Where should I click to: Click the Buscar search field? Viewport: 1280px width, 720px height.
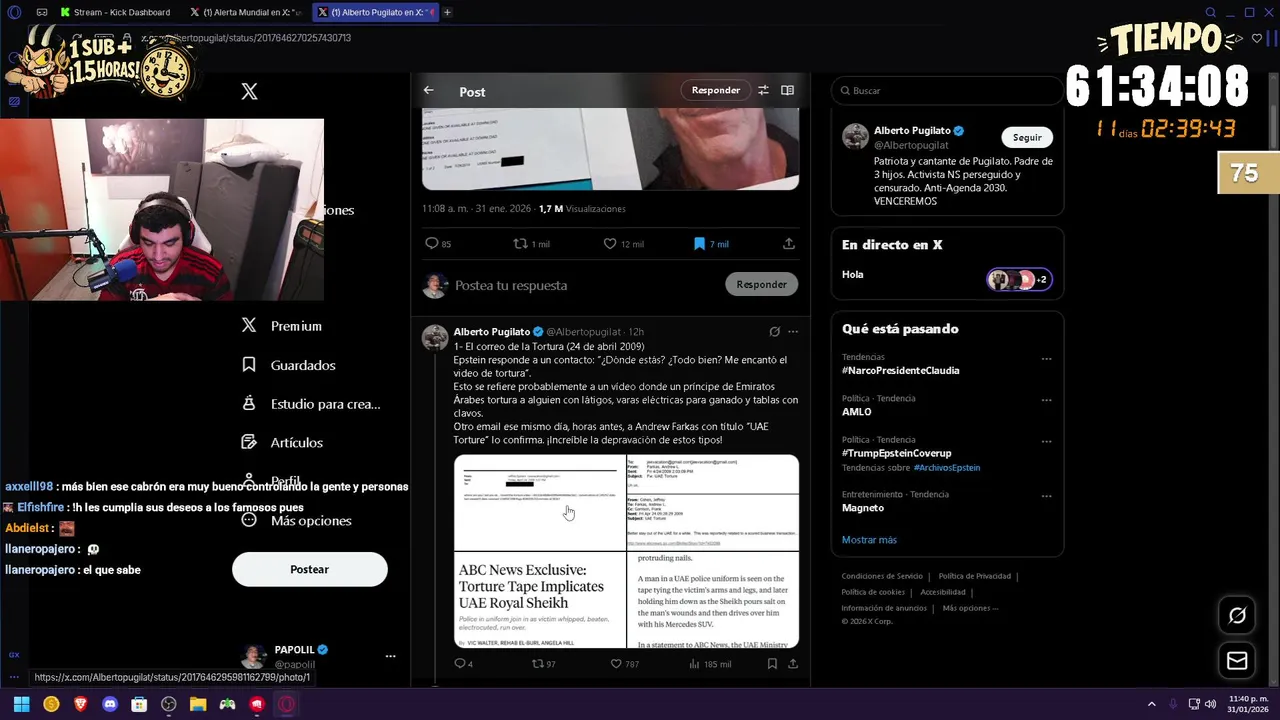pos(947,90)
